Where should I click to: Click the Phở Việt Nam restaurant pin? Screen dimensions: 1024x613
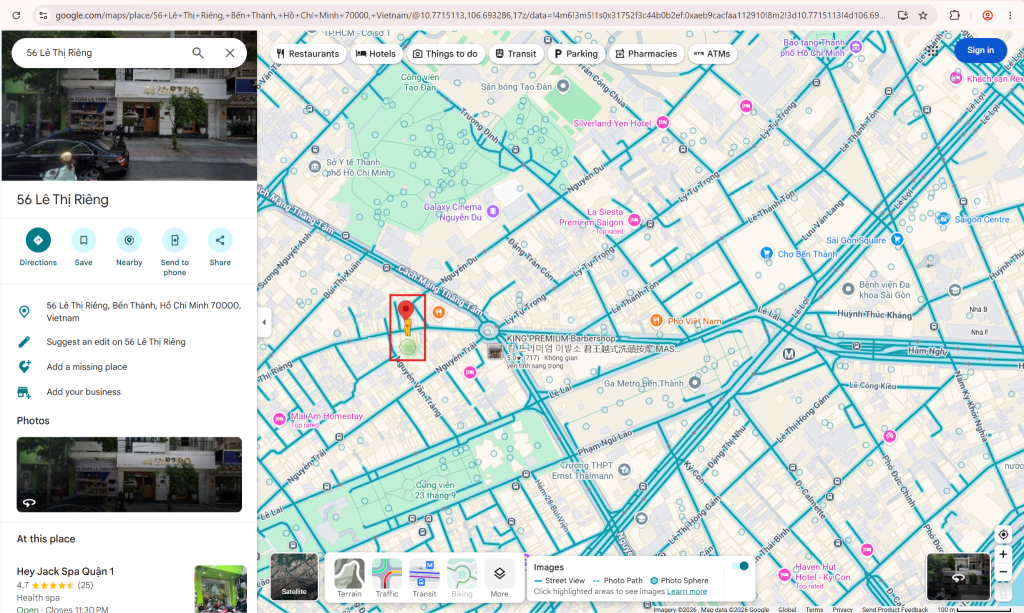656,320
